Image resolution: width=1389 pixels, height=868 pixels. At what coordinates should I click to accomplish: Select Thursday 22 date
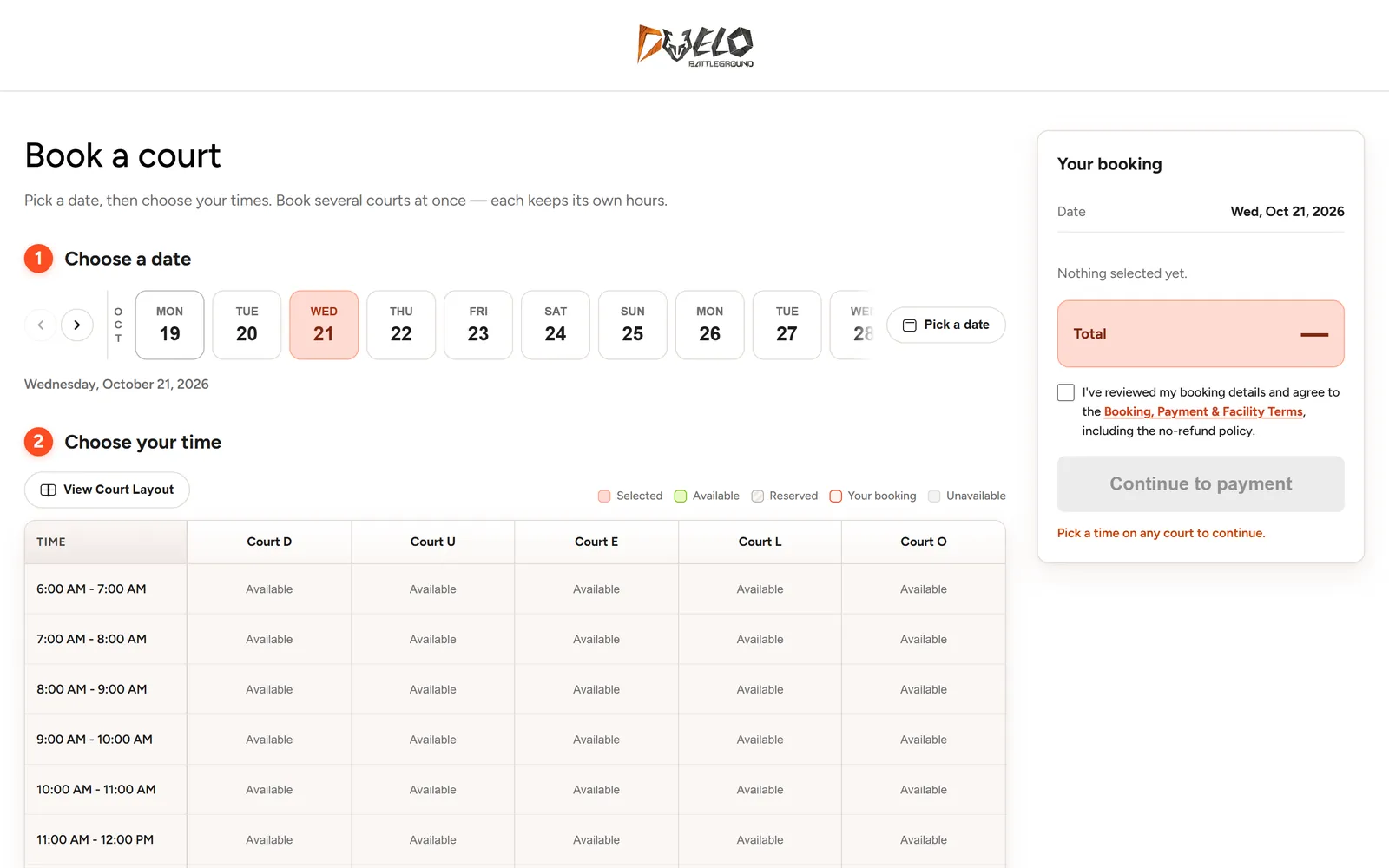(401, 325)
